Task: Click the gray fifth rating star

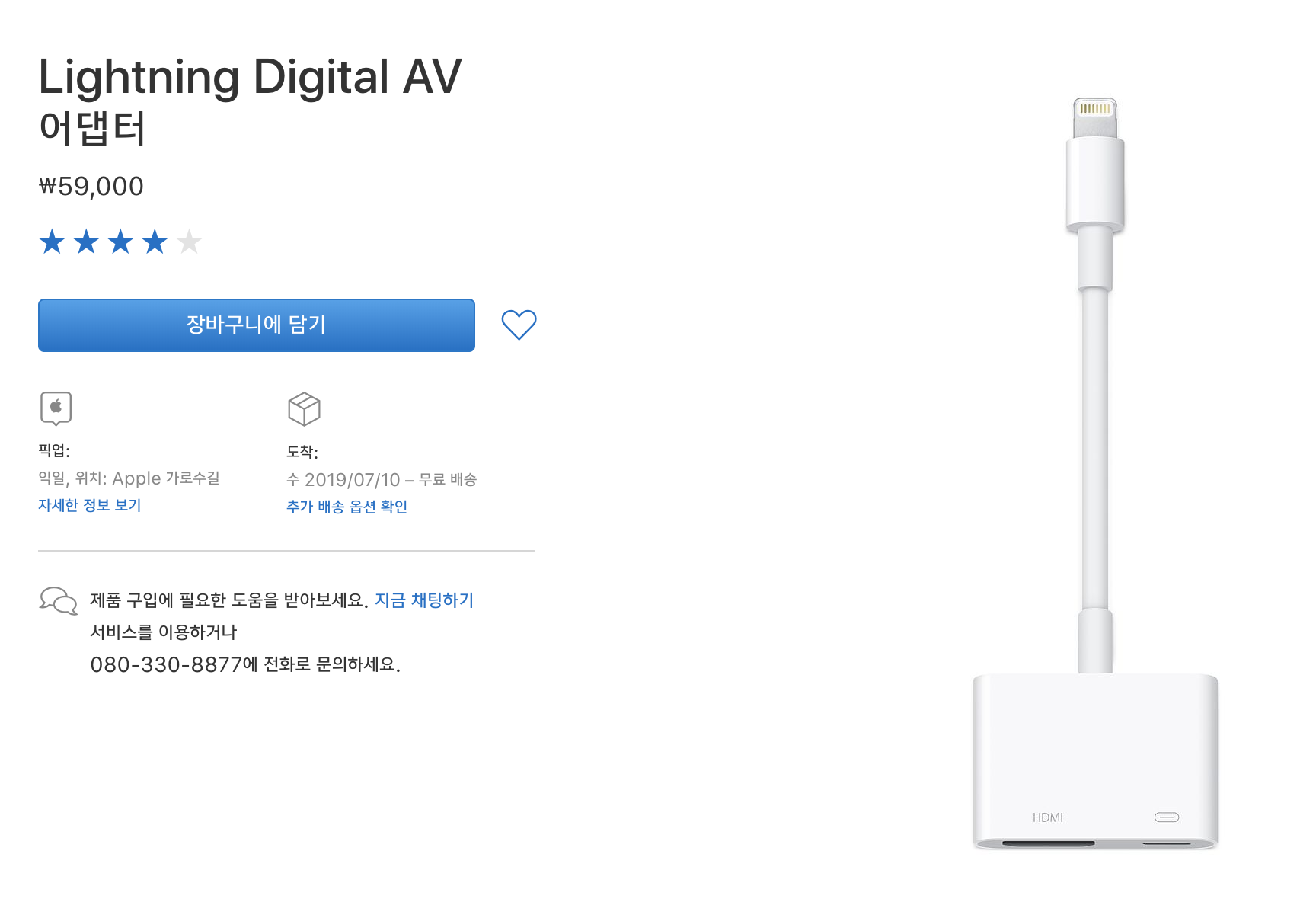Action: 189,242
